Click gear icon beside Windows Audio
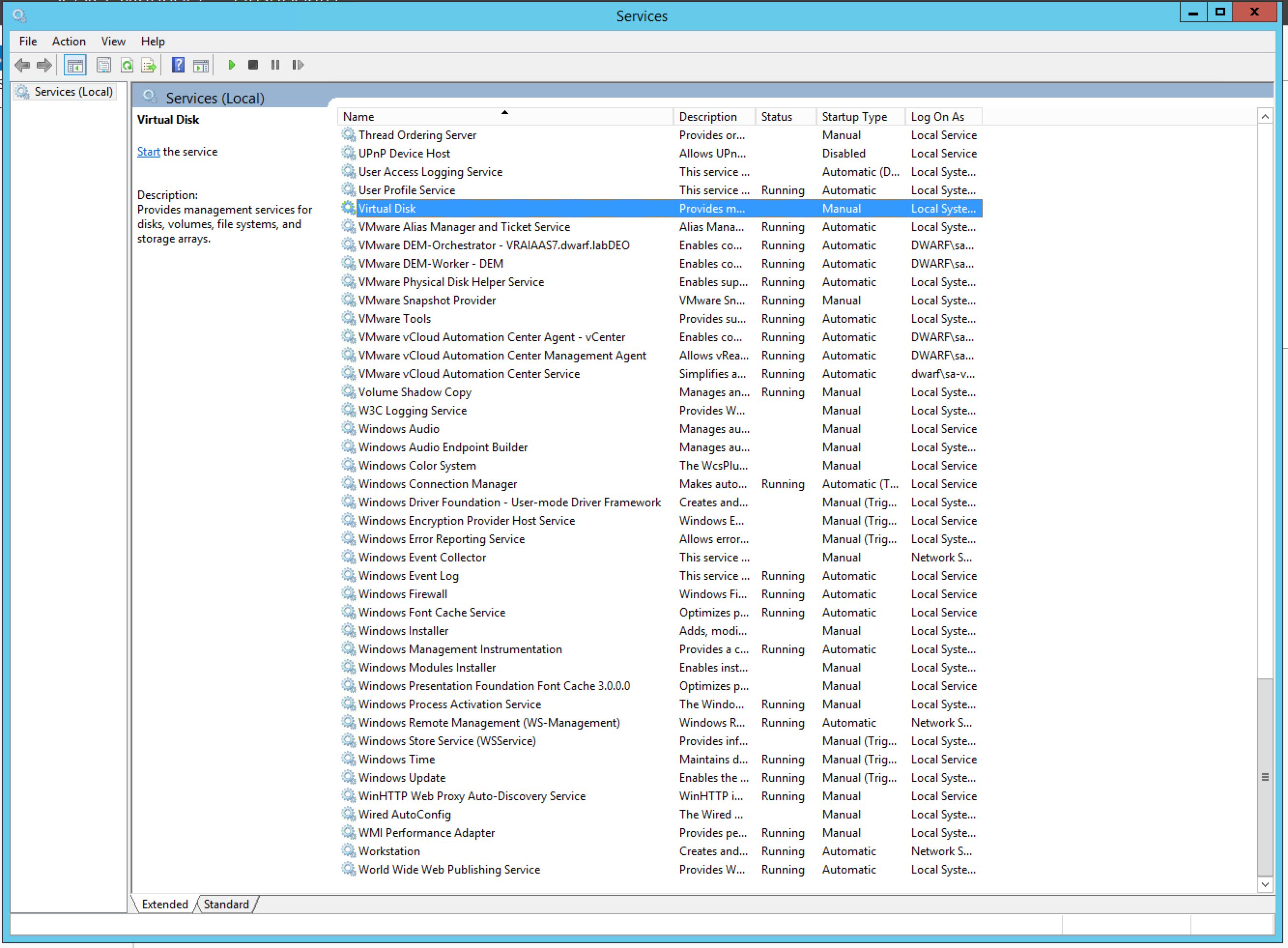Viewport: 1288px width, 948px height. 348,428
